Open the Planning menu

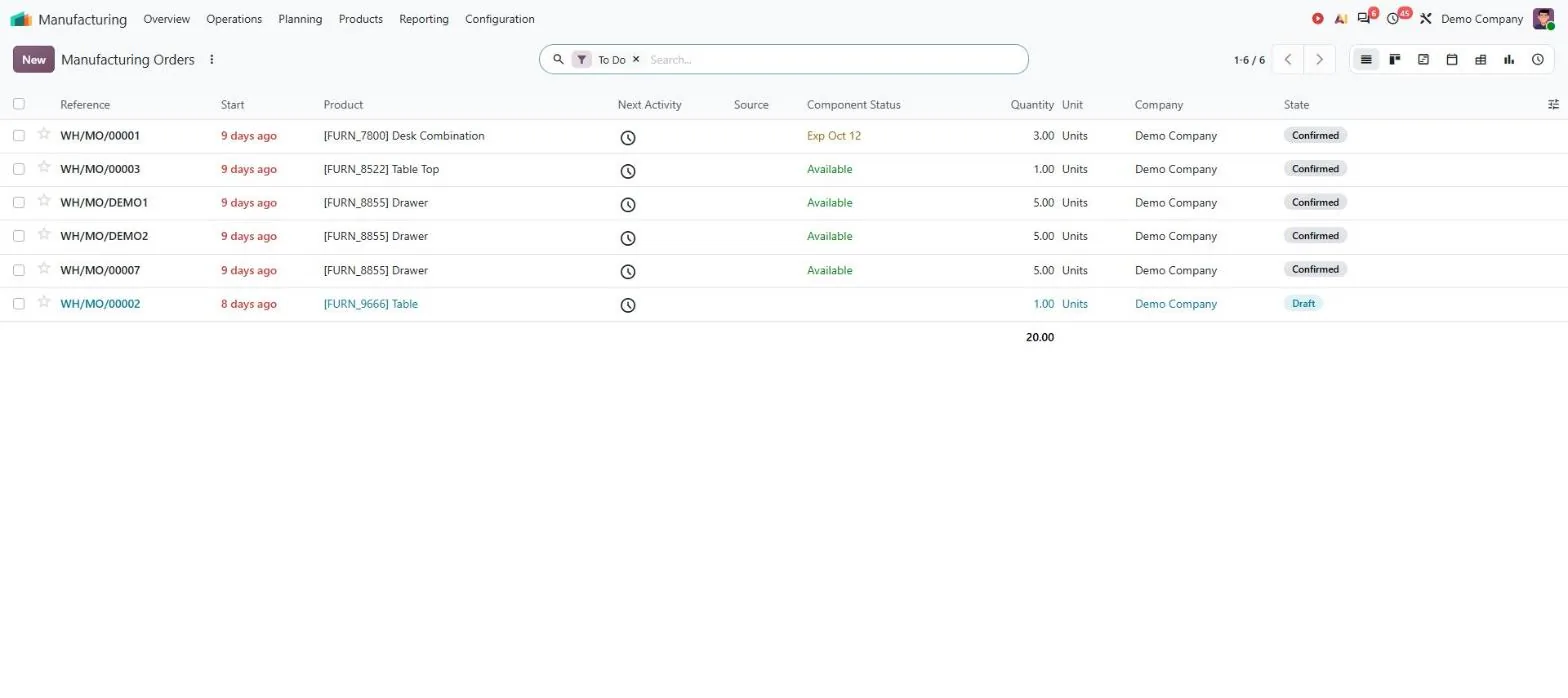(300, 19)
